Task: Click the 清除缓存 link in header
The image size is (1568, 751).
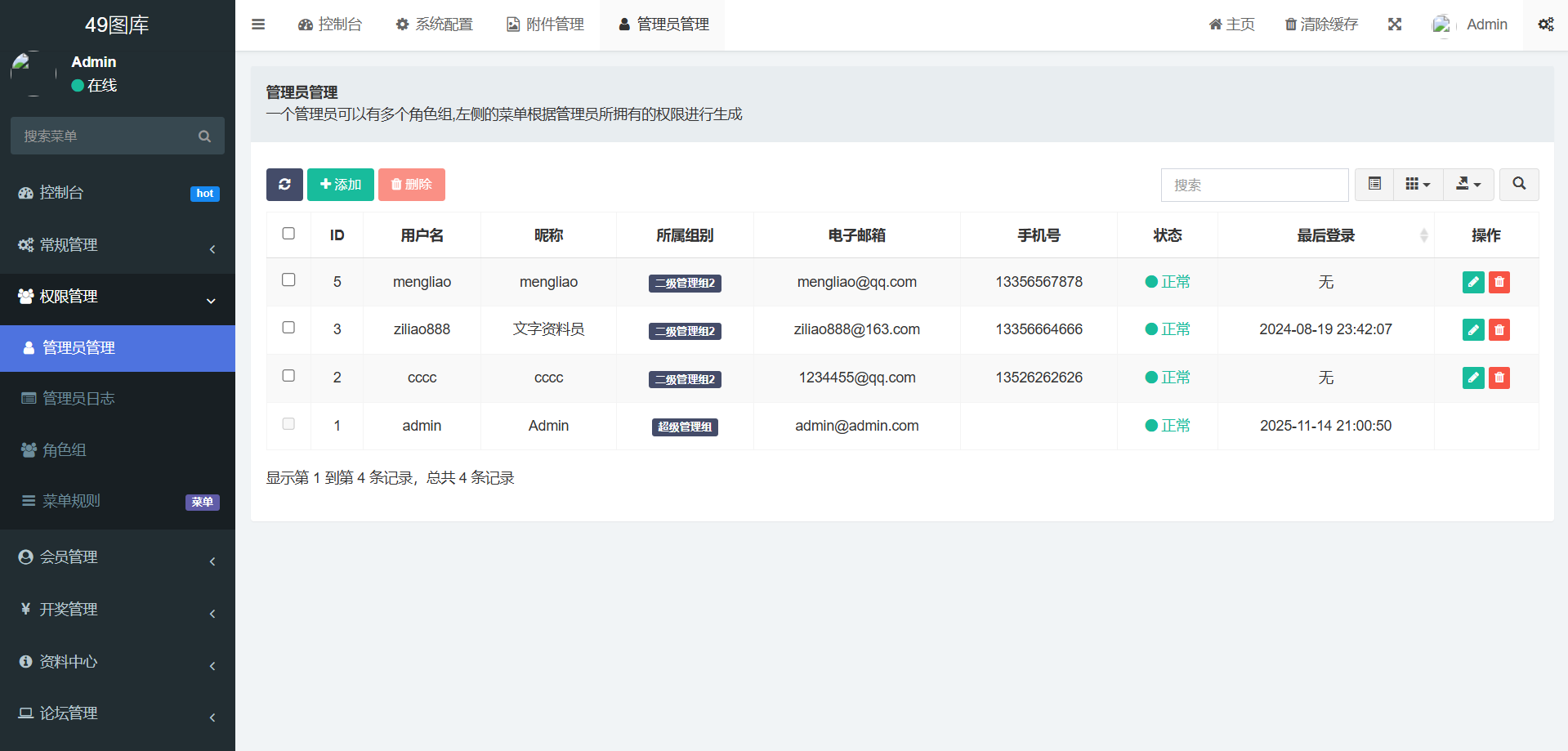Action: (1321, 25)
